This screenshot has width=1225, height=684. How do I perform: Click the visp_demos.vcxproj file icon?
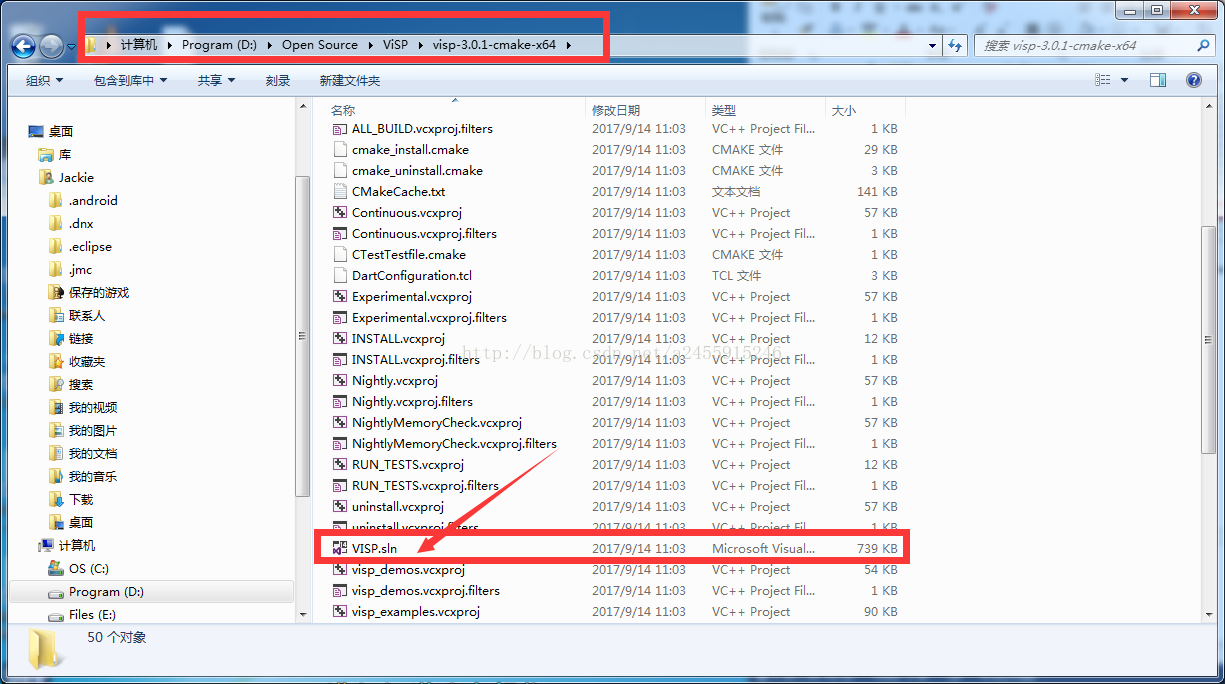[x=340, y=569]
